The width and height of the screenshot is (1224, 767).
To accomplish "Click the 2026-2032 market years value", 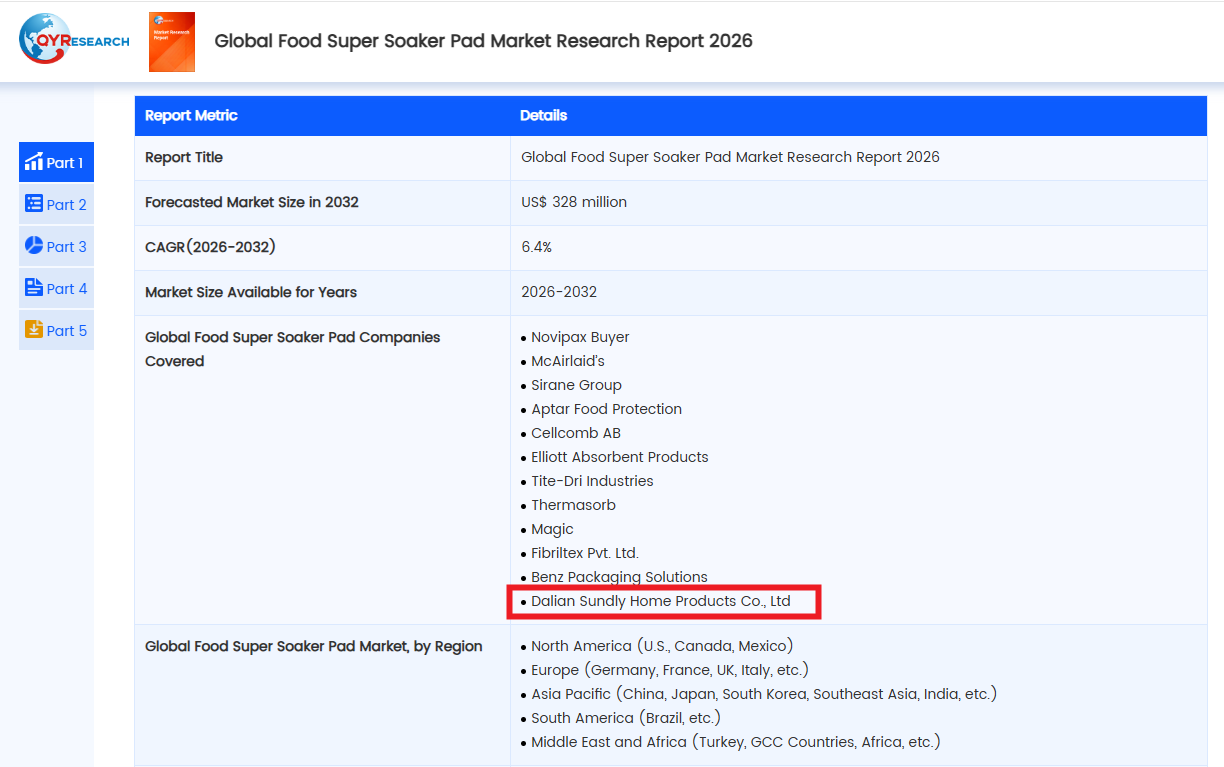I will click(x=559, y=292).
